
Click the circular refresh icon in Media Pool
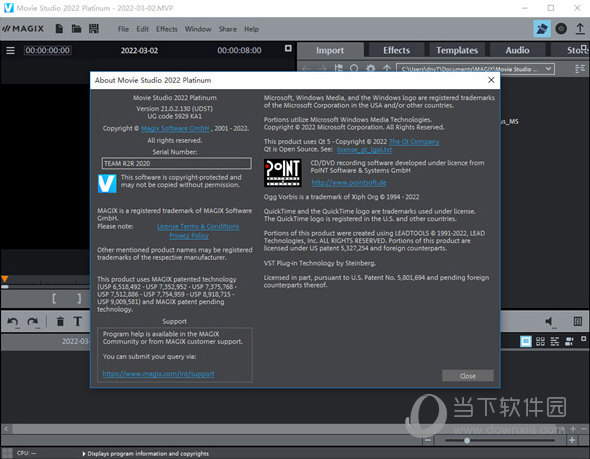point(354,68)
